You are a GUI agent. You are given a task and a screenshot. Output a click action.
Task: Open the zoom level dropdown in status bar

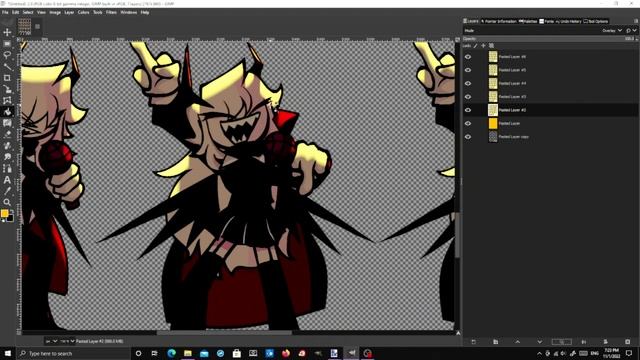(67, 341)
